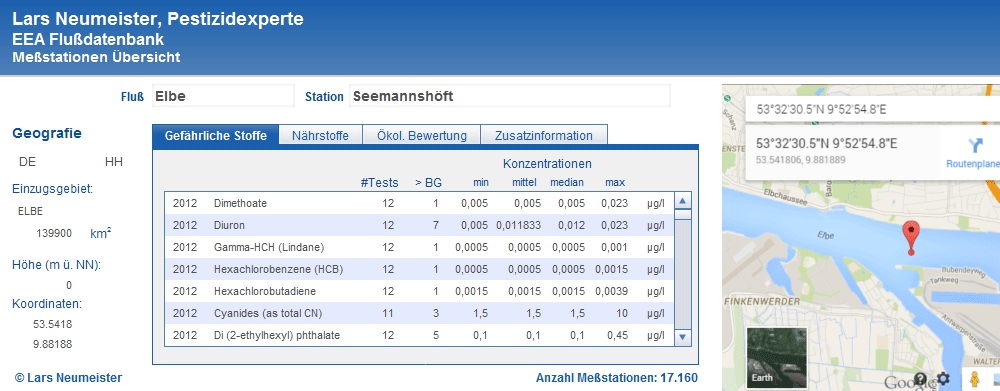Select the Hexachlorobutadiene row
This screenshot has height=391, width=1000.
click(x=419, y=291)
